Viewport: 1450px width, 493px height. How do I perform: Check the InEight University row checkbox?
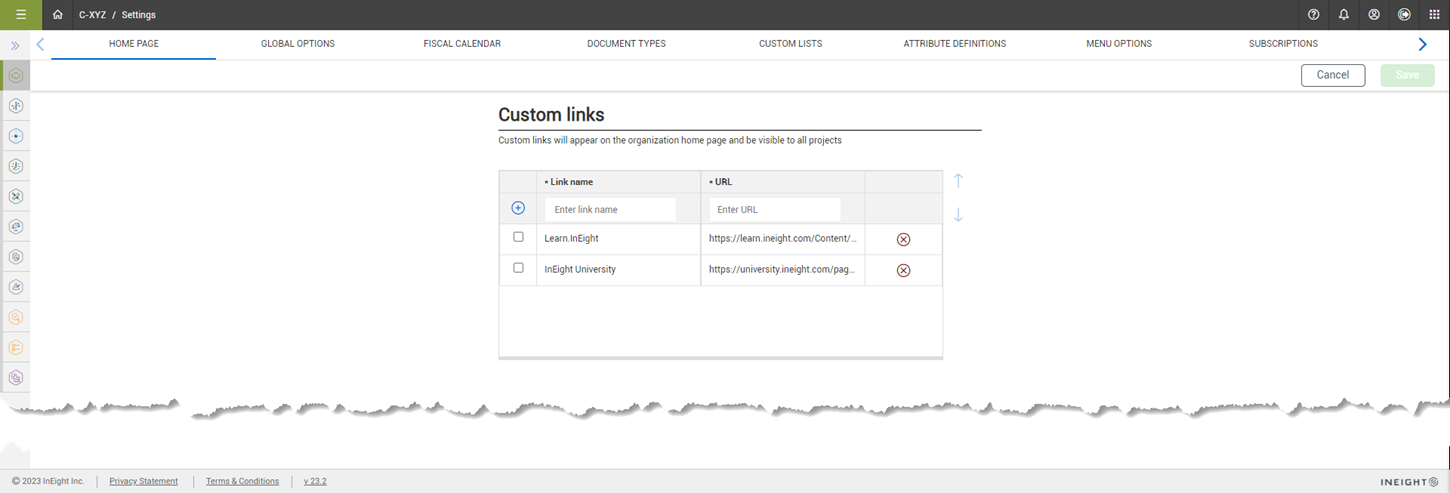pos(518,268)
